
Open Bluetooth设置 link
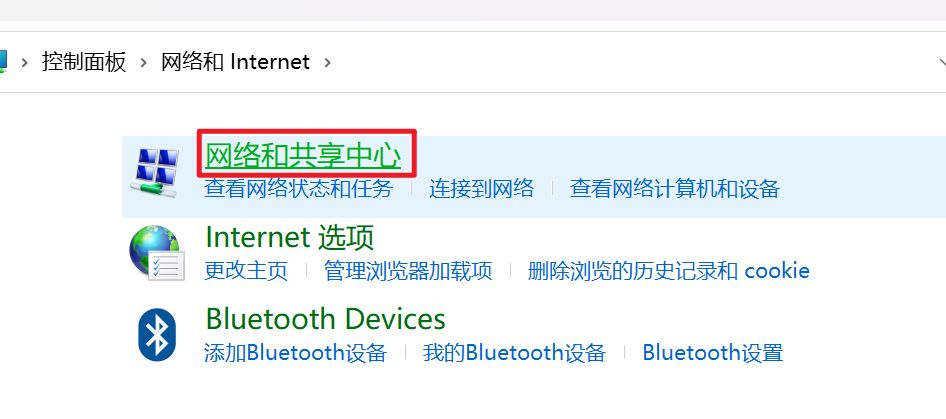[713, 353]
